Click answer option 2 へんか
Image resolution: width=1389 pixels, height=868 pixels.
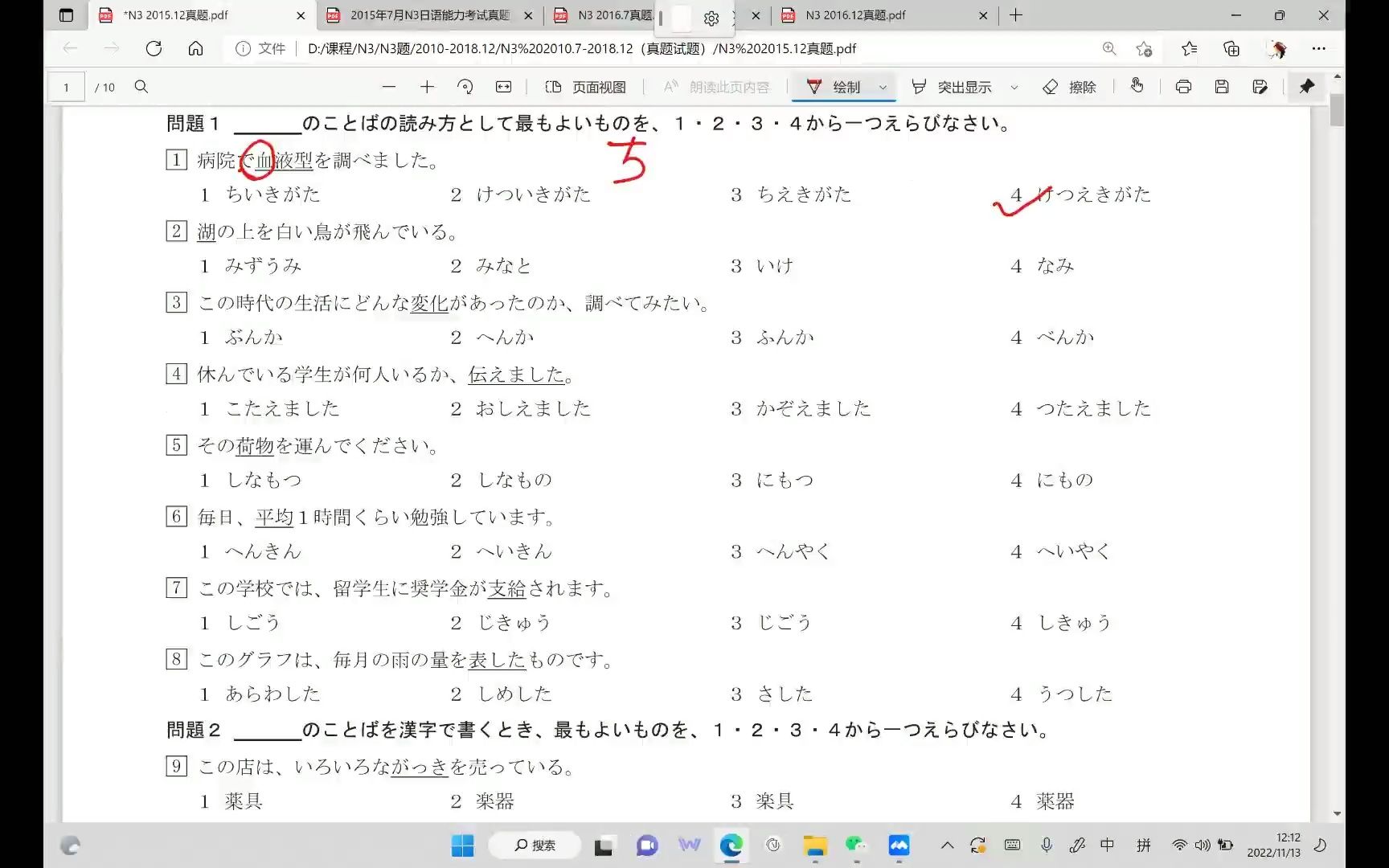[492, 338]
